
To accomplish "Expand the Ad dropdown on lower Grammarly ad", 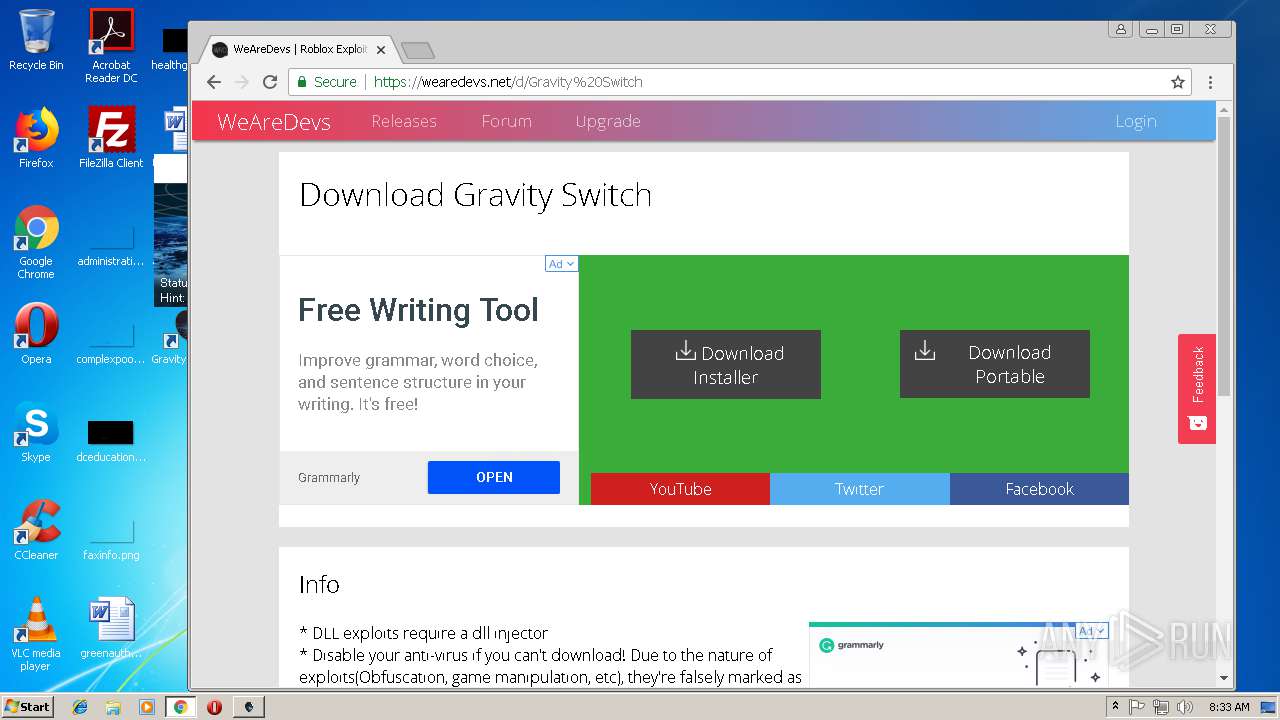I will [1091, 631].
